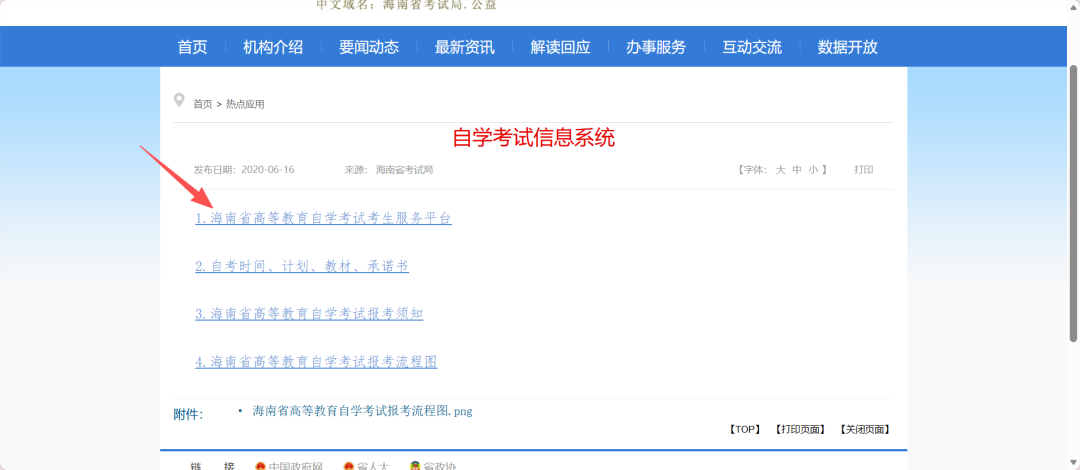Click the 【TOP】 button

pyautogui.click(x=745, y=429)
